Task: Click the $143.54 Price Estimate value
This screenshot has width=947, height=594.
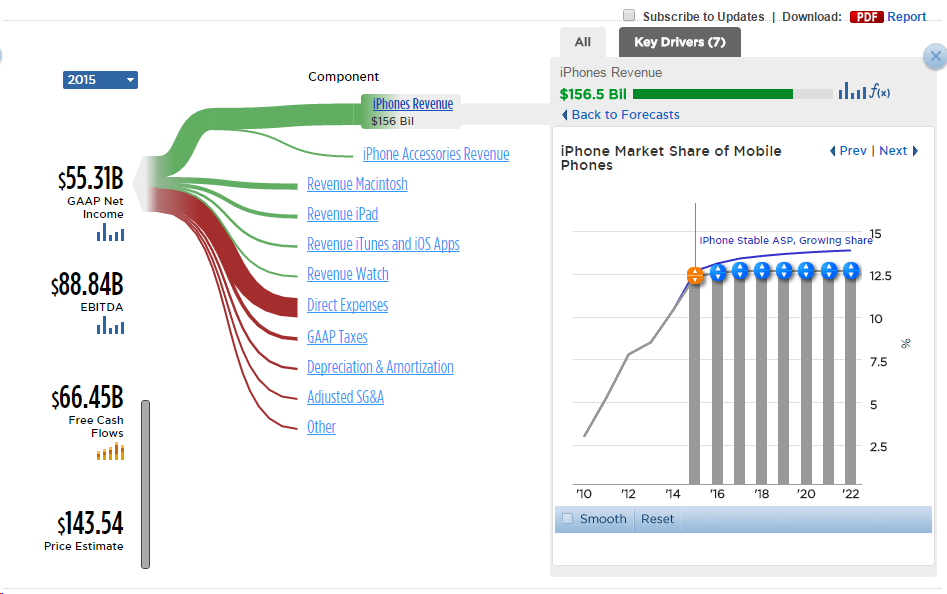Action: coord(91,523)
